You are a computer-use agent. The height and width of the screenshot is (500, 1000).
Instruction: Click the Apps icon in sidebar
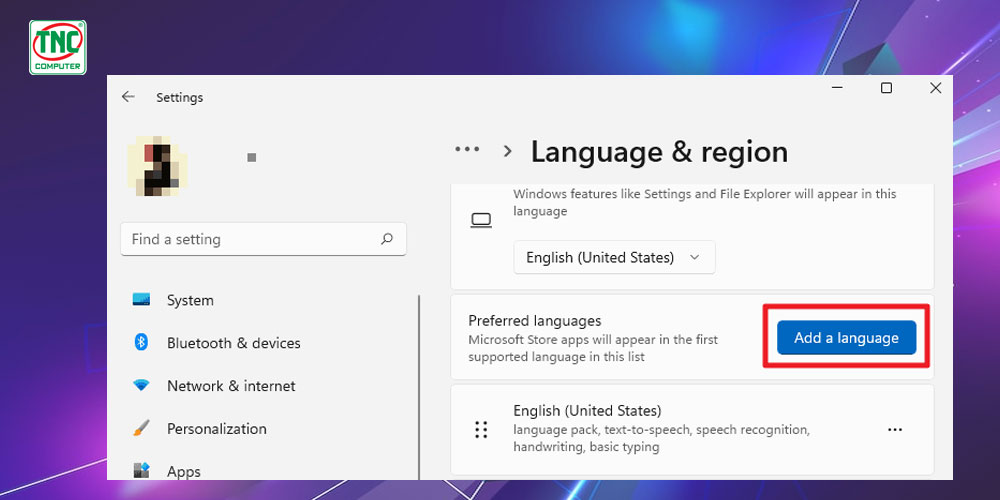141,471
